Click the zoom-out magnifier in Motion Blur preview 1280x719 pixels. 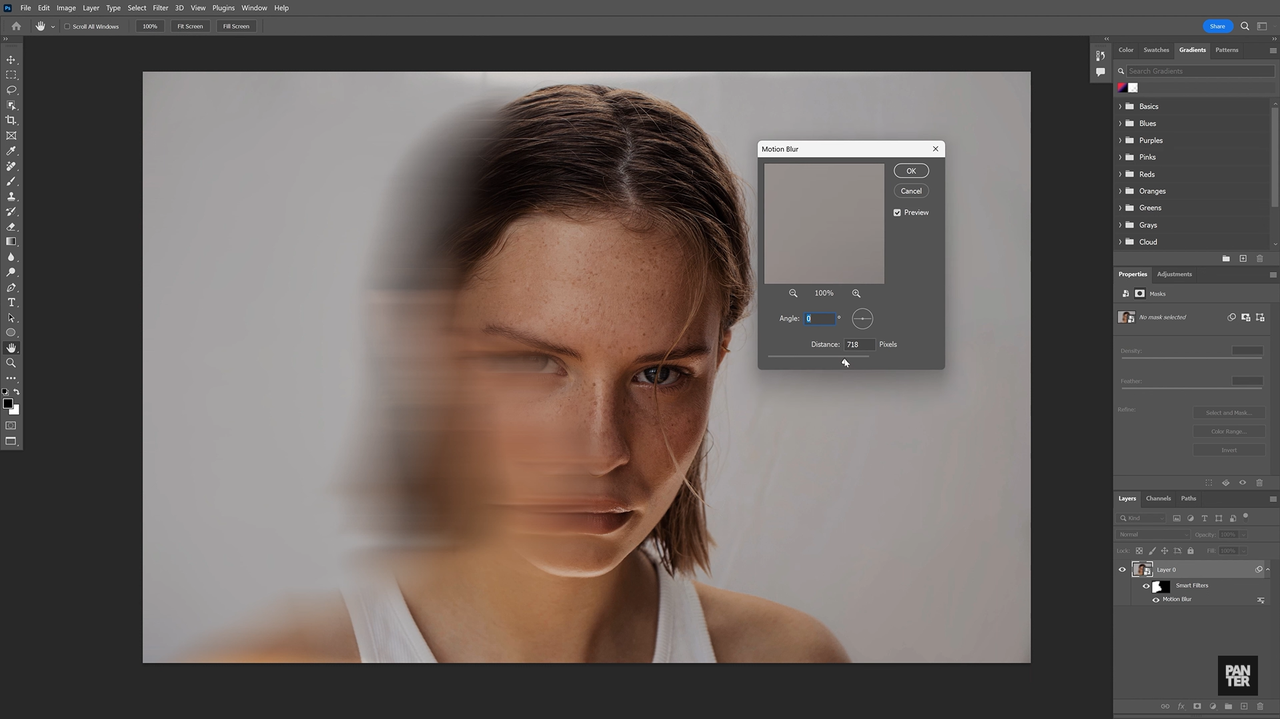point(793,293)
